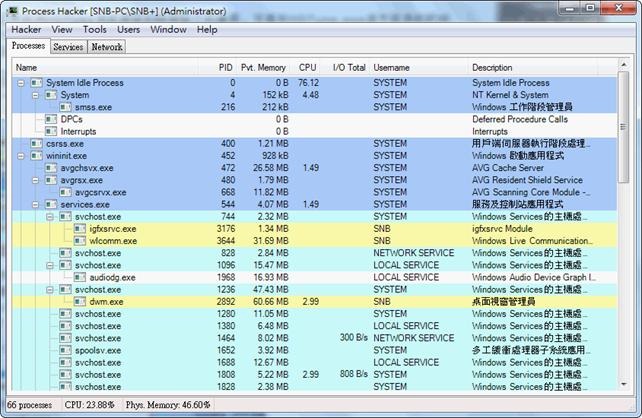Collapse the avgrsx.exe tree node
642x418 pixels.
coord(36,180)
